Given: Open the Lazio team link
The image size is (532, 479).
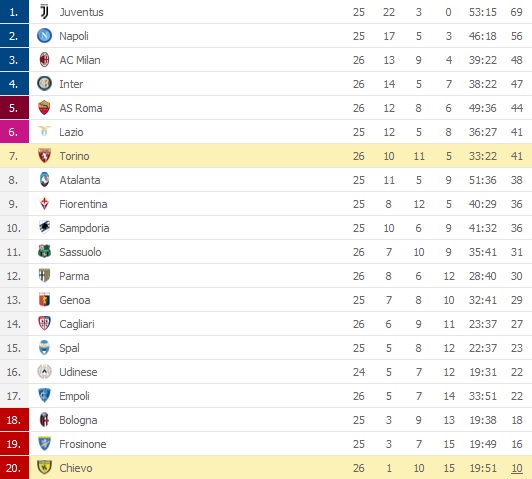Looking at the screenshot, I should (71, 132).
